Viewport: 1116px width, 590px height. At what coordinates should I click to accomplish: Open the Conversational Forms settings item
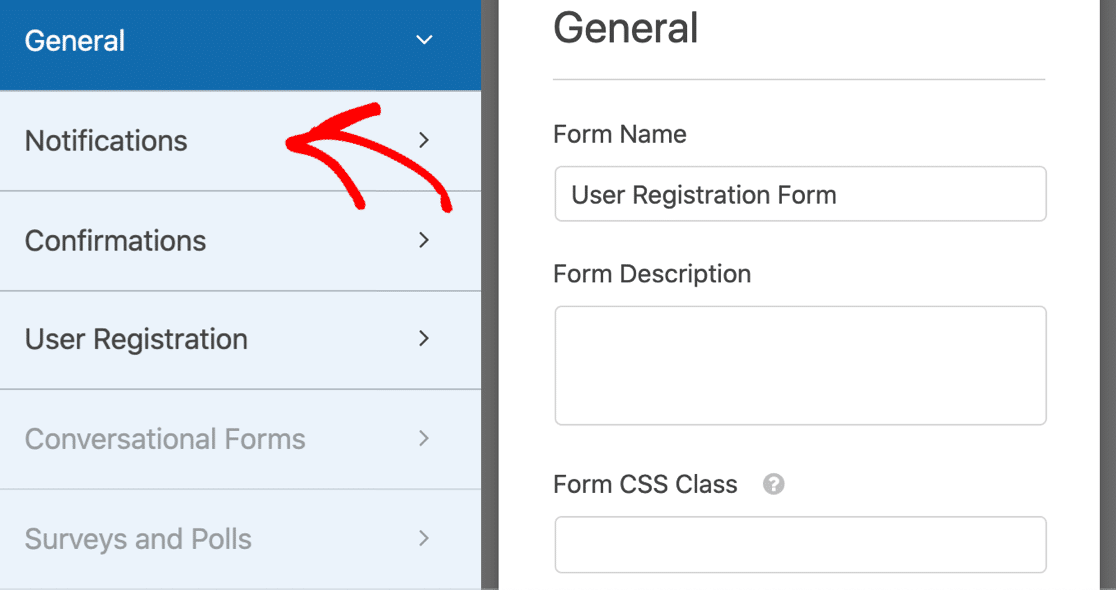pos(241,439)
